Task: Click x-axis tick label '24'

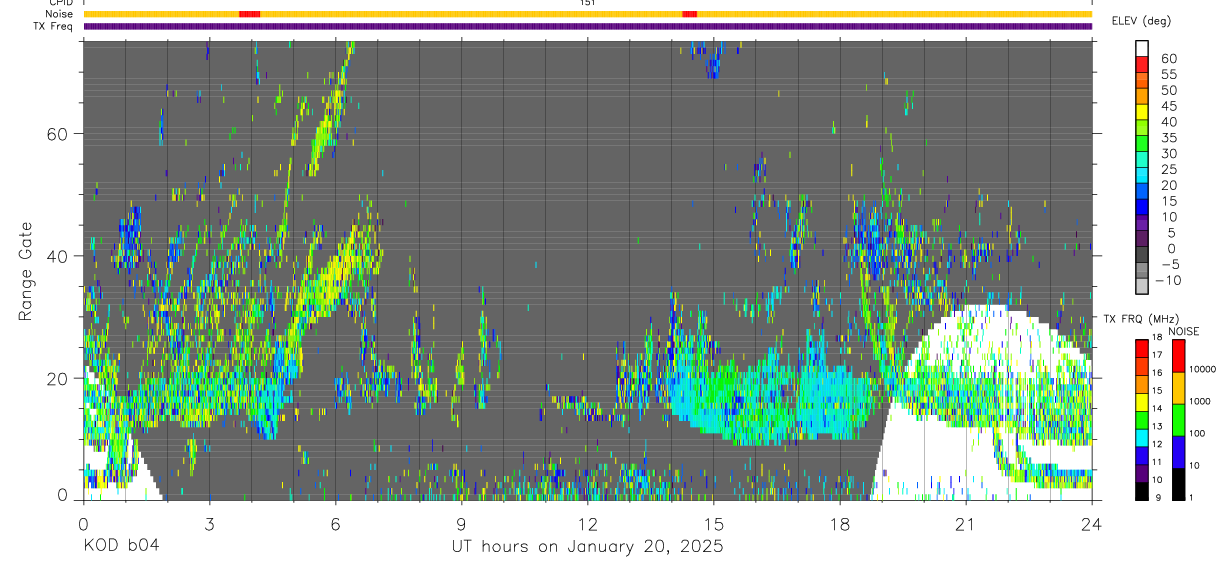Action: pos(1091,523)
